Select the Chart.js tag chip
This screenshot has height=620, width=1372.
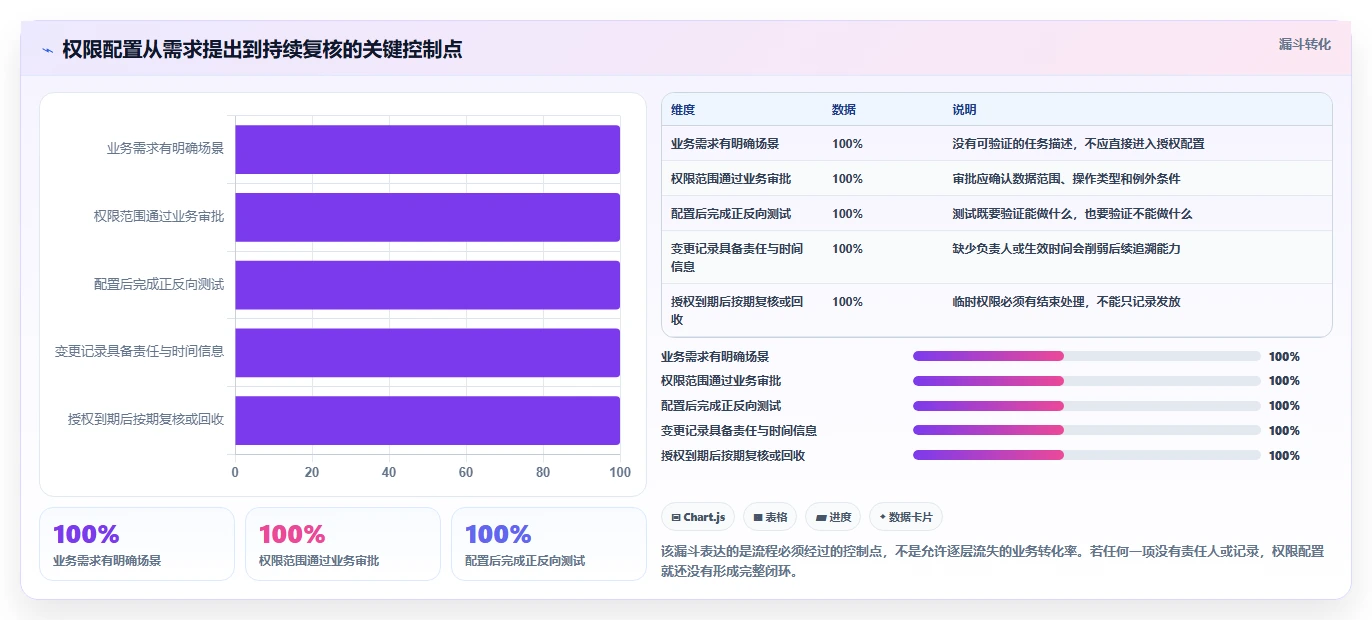click(x=698, y=517)
